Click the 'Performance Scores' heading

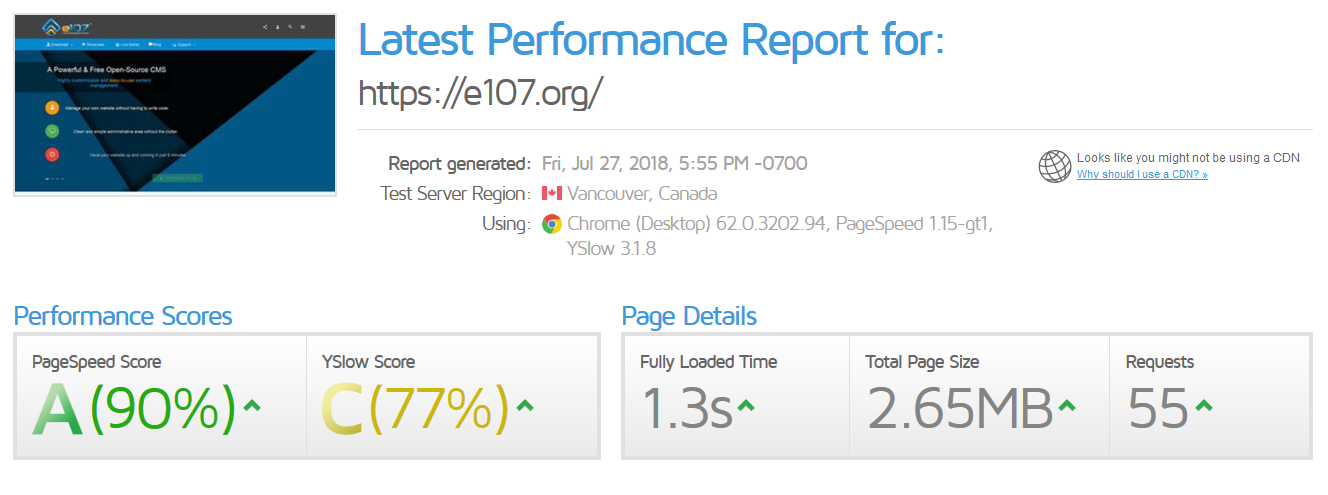pos(123,317)
